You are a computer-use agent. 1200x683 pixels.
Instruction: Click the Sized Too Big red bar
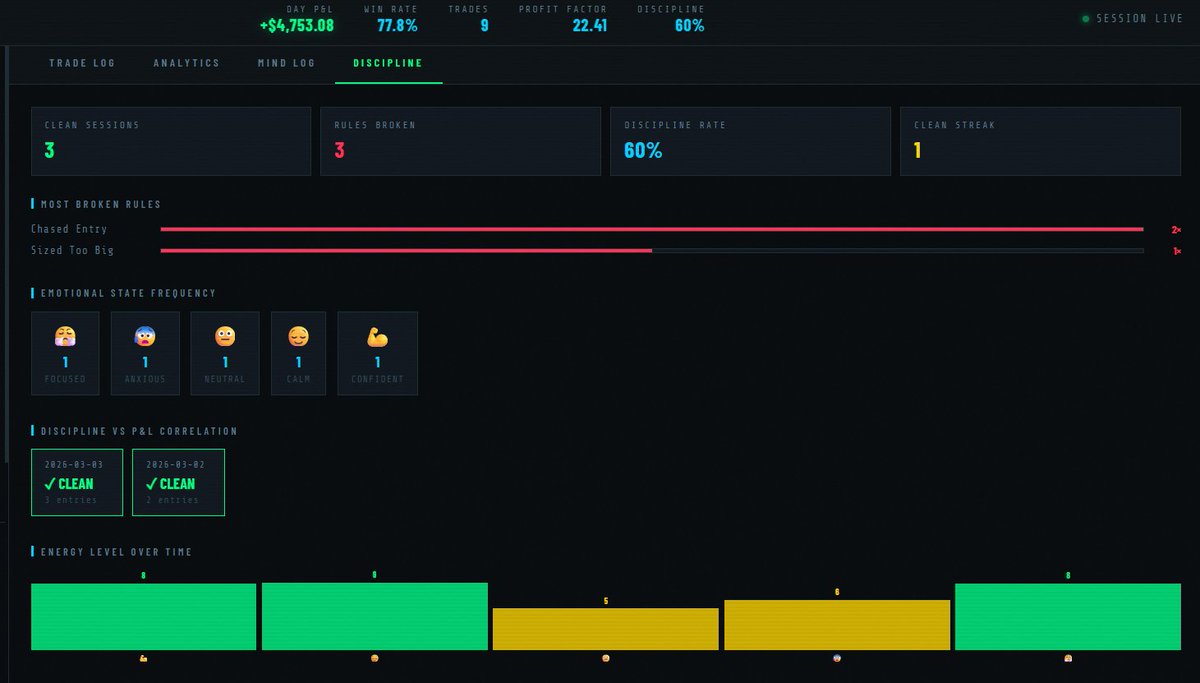(406, 250)
